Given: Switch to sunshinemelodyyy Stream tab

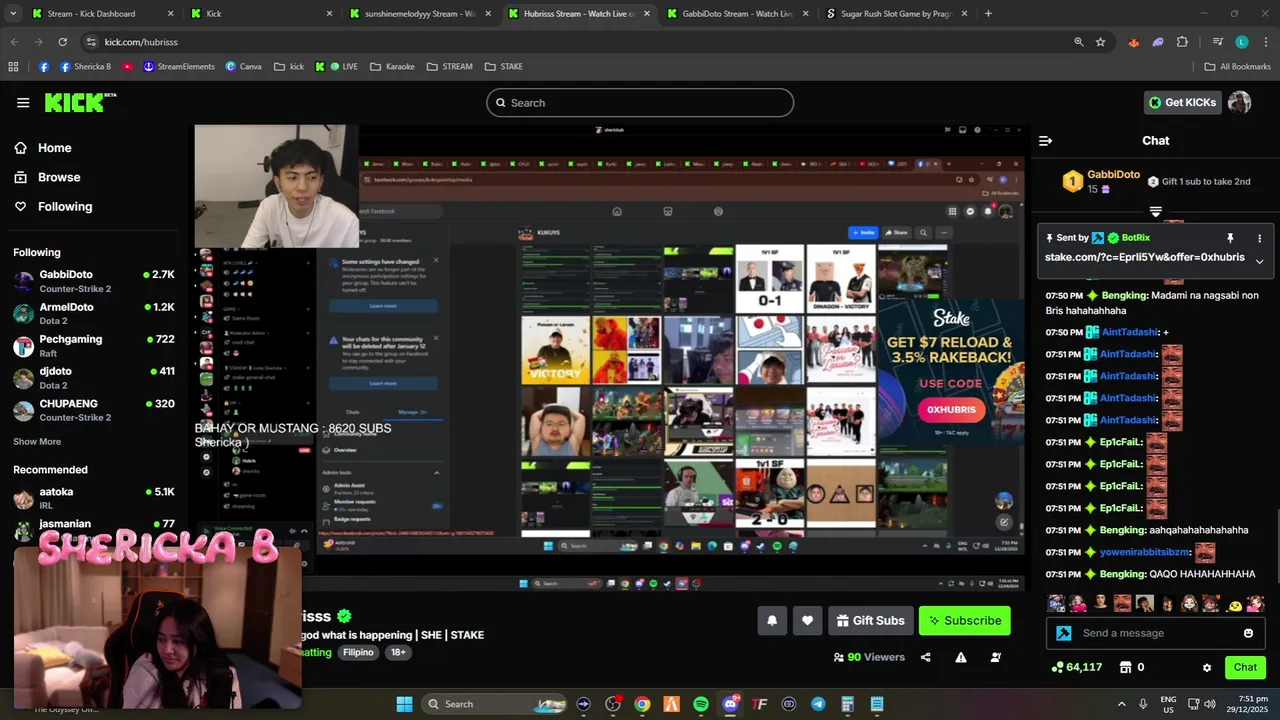Looking at the screenshot, I should click(420, 14).
